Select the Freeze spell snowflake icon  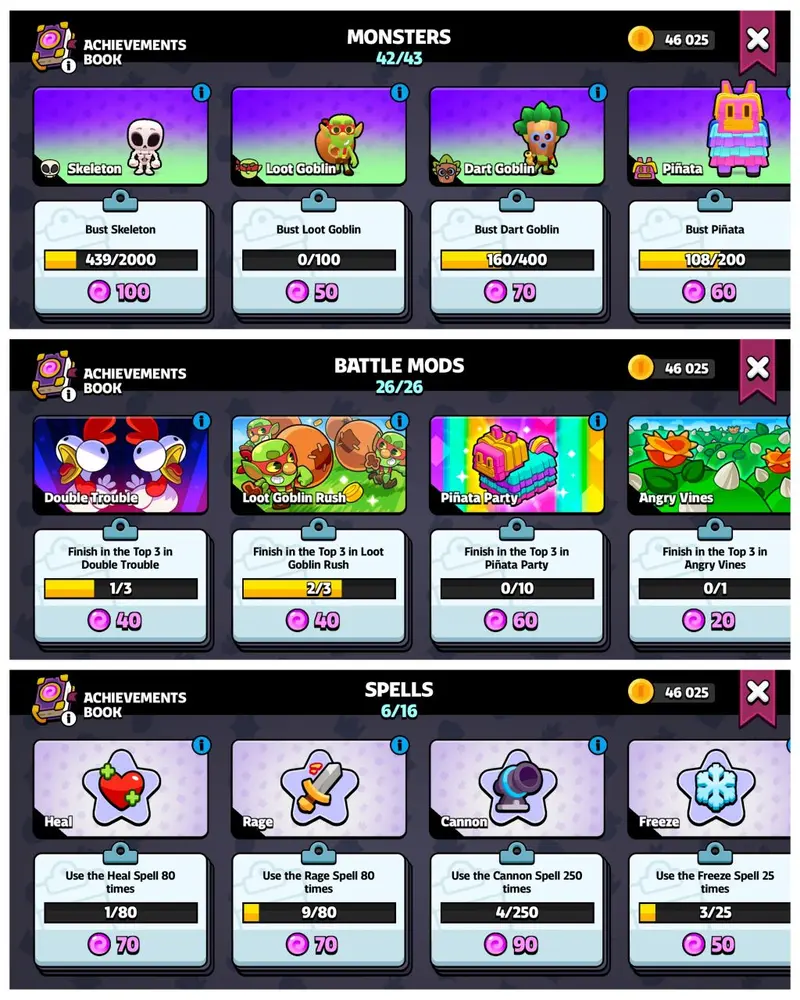tap(715, 788)
